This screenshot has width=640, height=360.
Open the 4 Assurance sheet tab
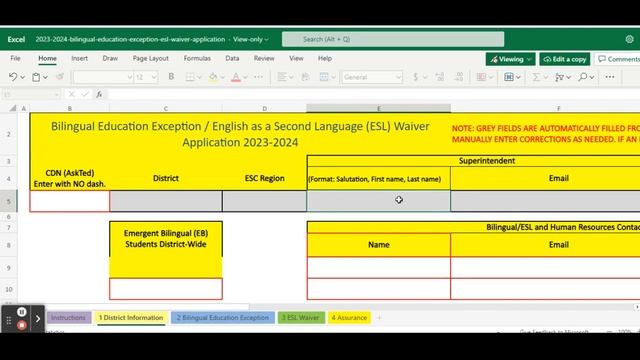pyautogui.click(x=349, y=318)
